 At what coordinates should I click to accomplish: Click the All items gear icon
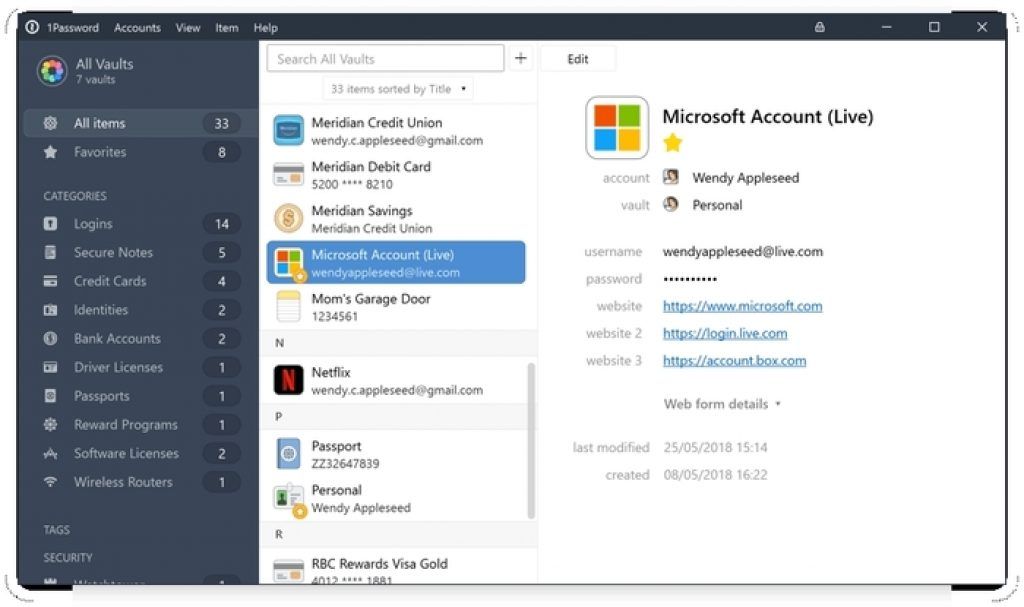click(50, 123)
